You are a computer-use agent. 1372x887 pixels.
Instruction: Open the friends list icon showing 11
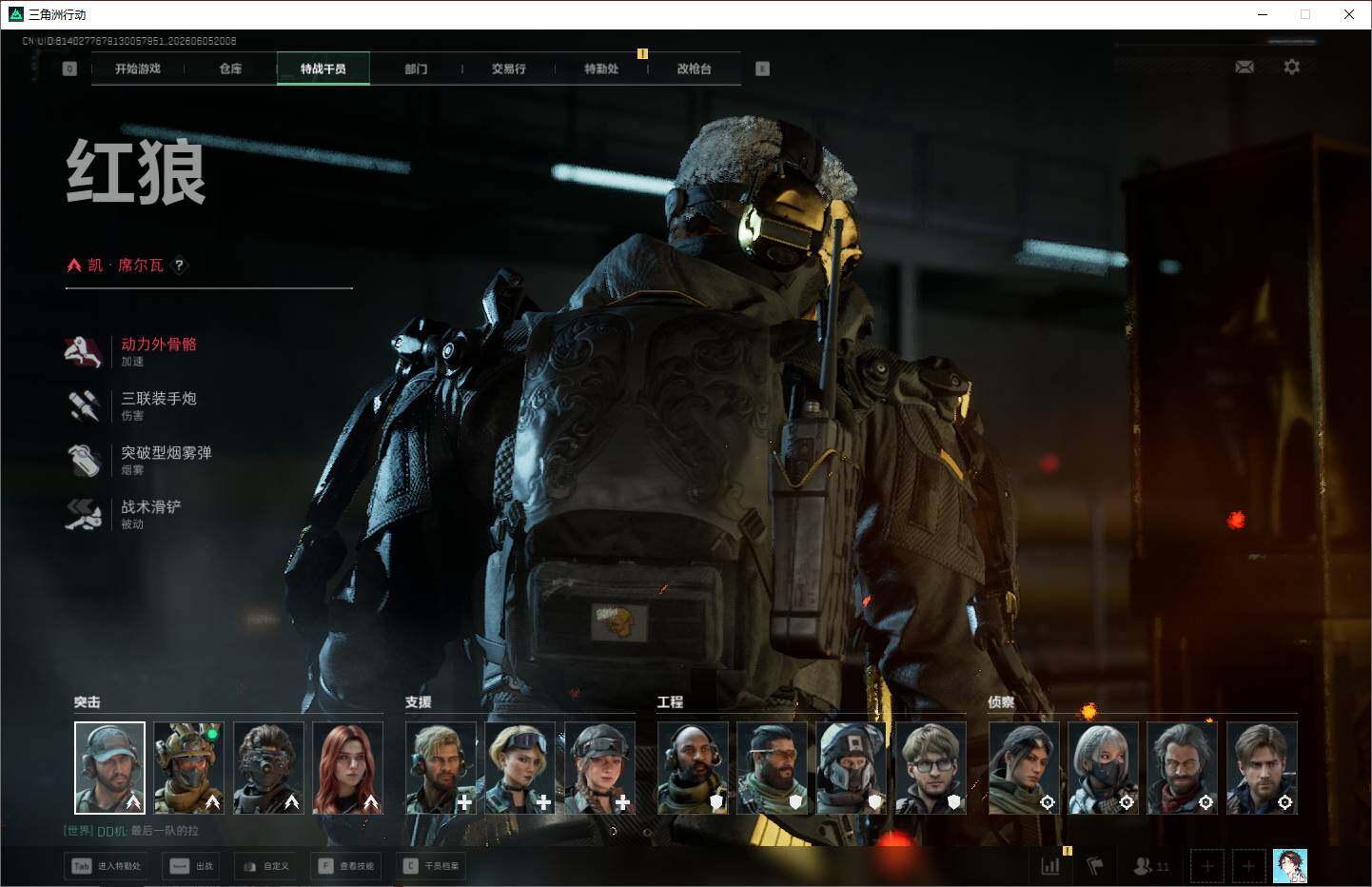[x=1151, y=866]
